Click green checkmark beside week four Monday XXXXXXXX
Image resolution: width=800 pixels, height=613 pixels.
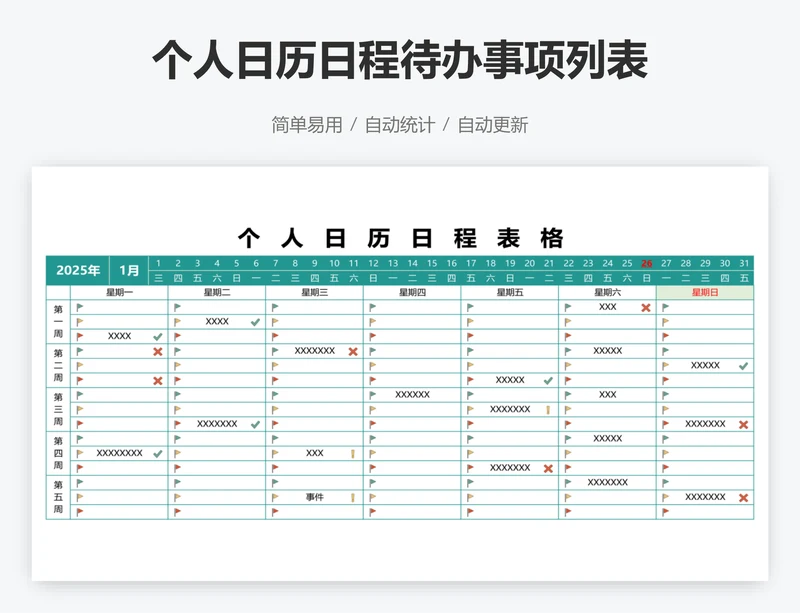coord(158,454)
